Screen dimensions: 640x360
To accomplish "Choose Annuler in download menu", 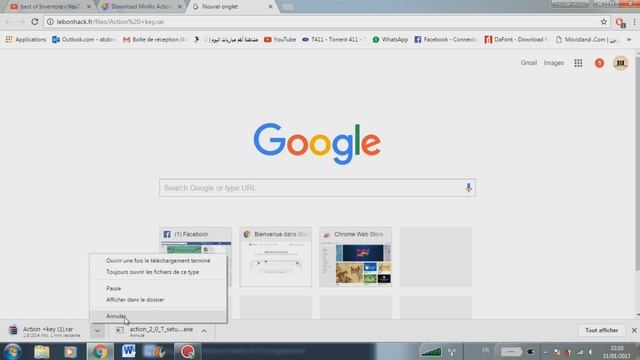I will pos(158,316).
